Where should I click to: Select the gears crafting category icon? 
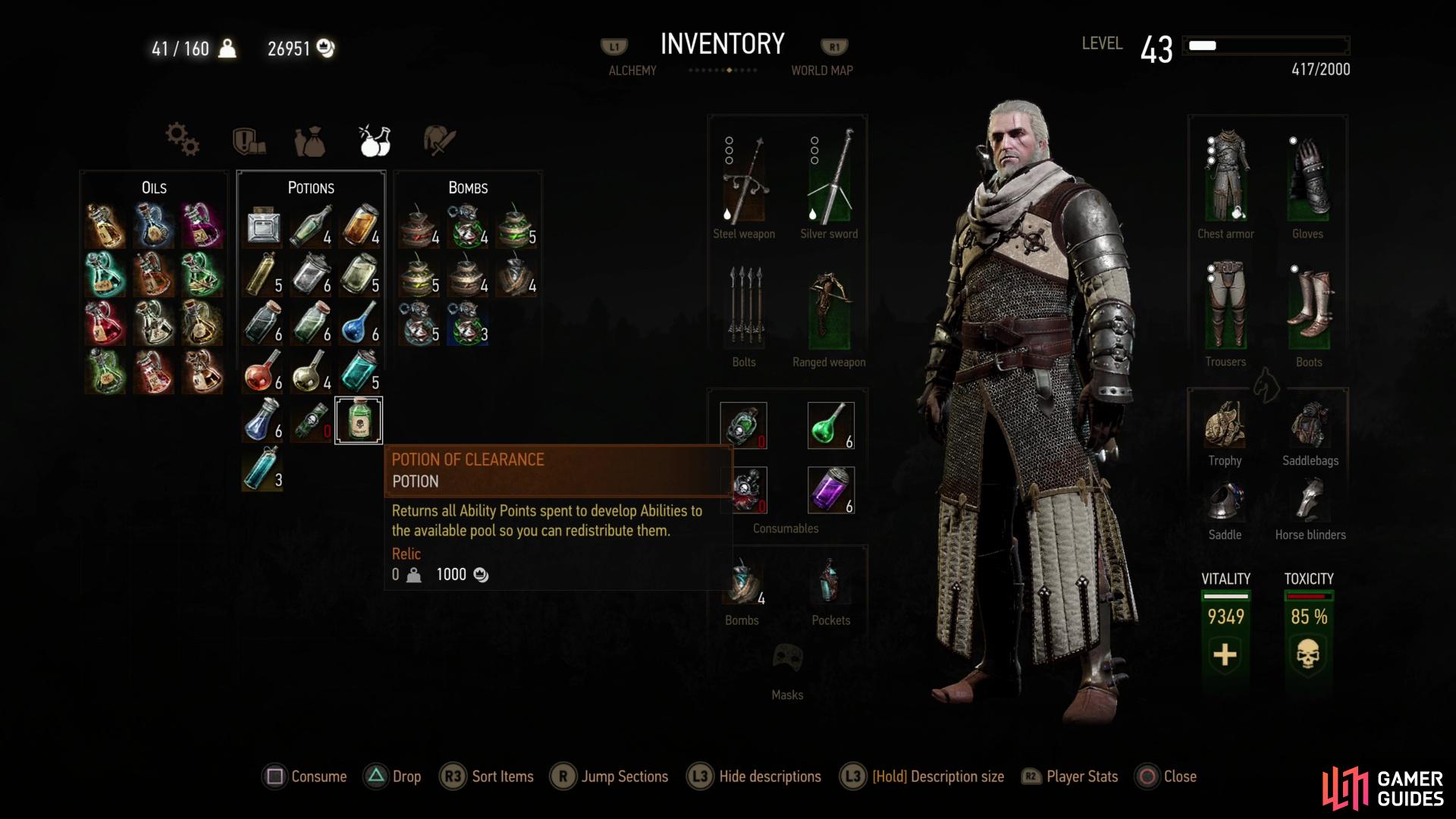click(182, 140)
